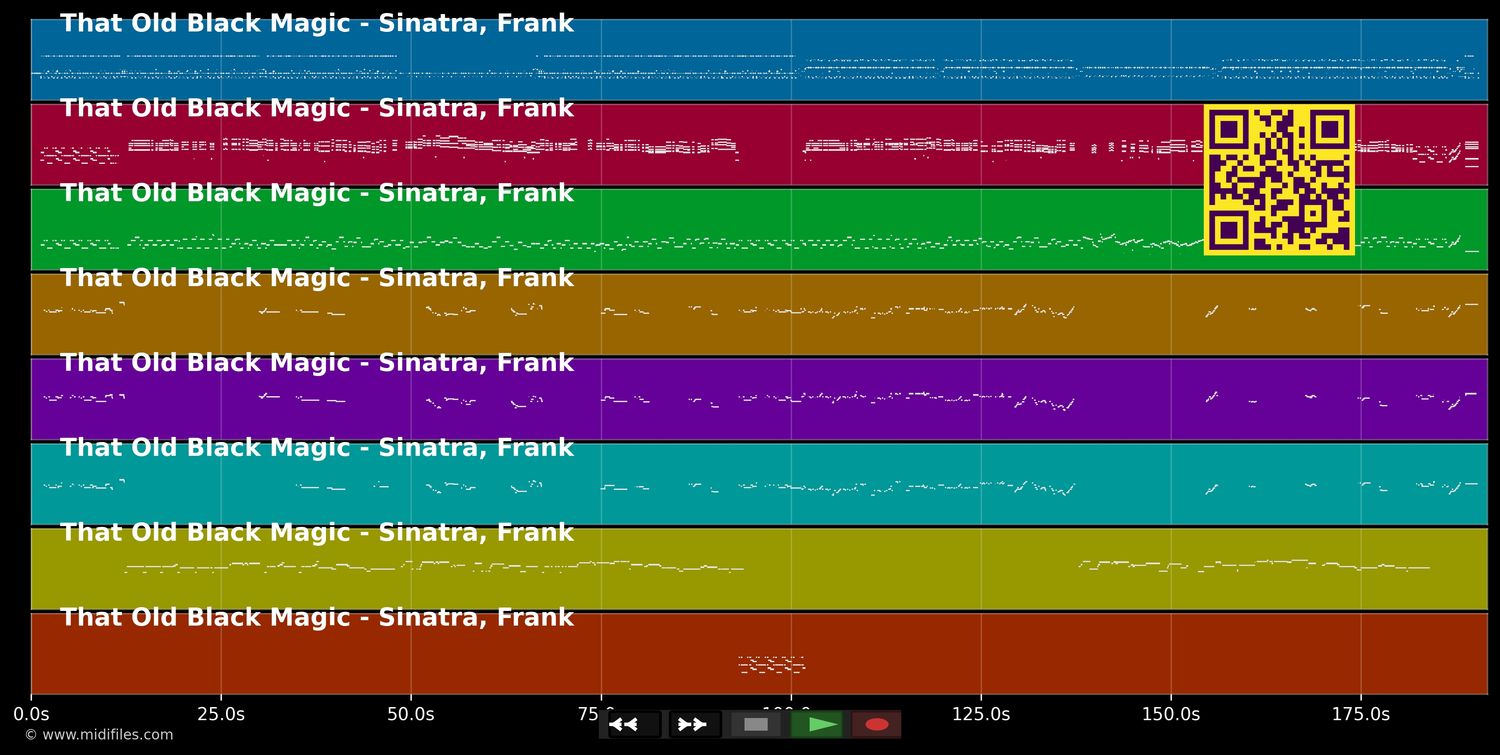Select the purple track lane

click(759, 399)
